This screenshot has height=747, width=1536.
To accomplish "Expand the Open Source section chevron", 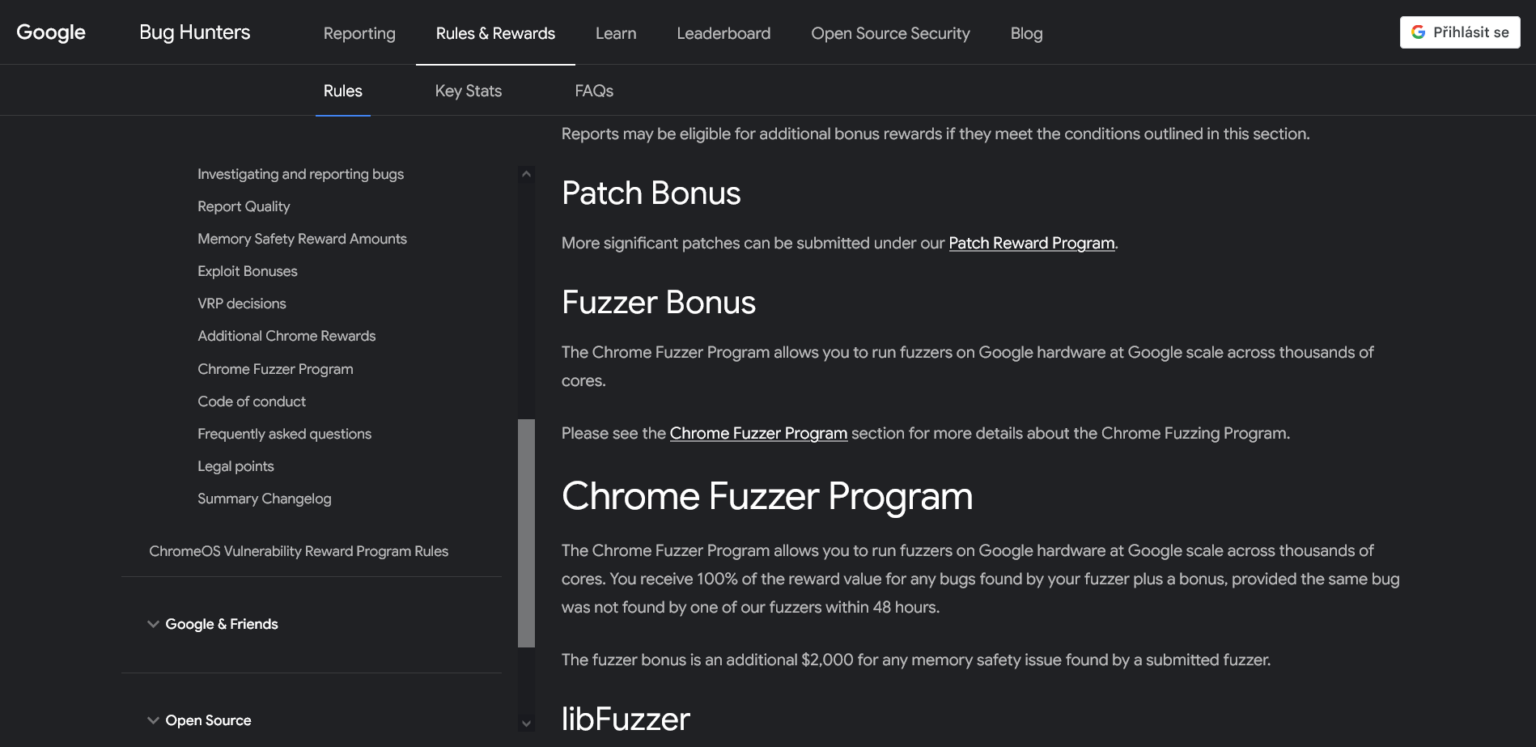I will [x=153, y=720].
